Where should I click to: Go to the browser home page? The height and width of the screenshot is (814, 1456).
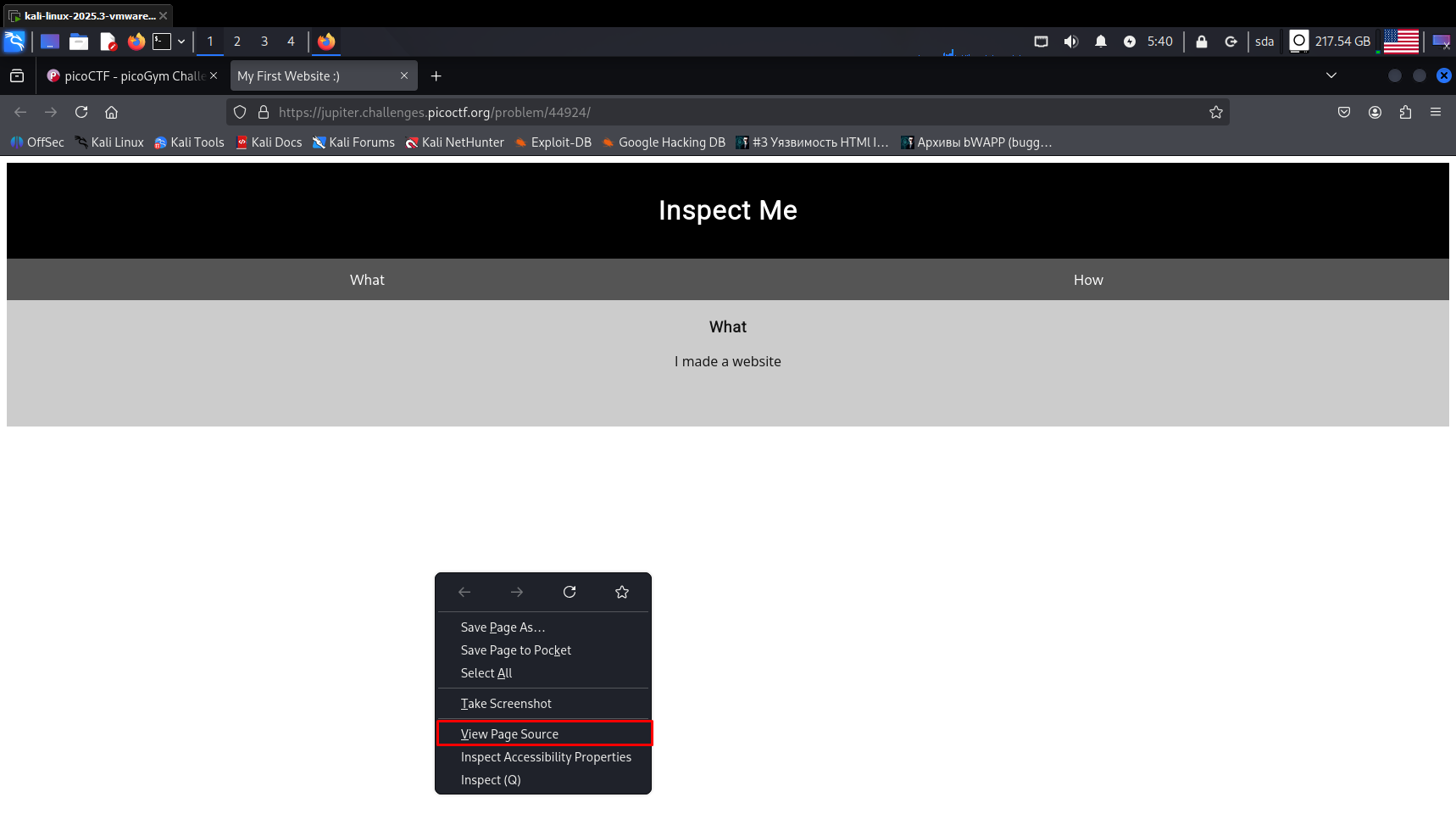point(111,112)
